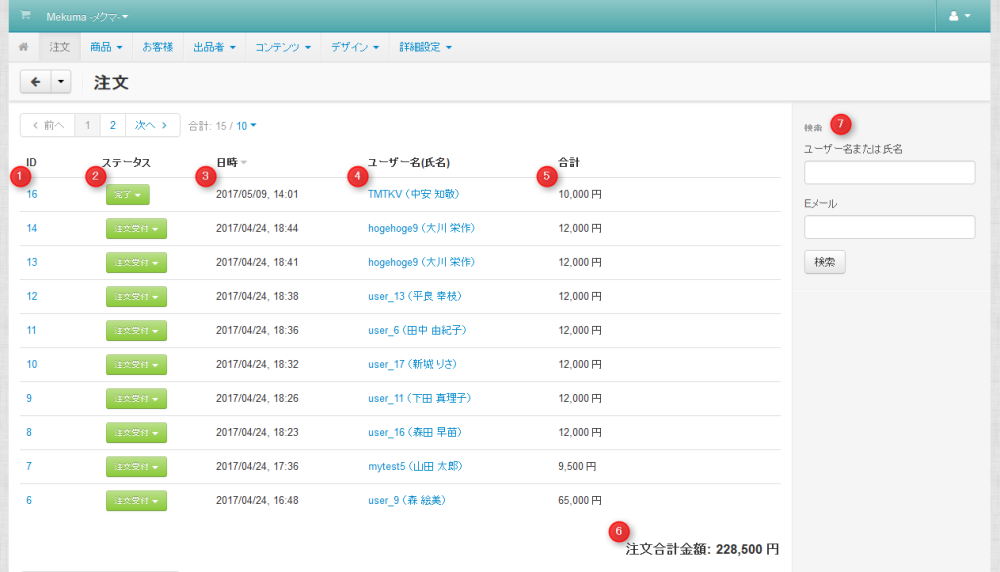Open status dropdown for order 6

136,501
